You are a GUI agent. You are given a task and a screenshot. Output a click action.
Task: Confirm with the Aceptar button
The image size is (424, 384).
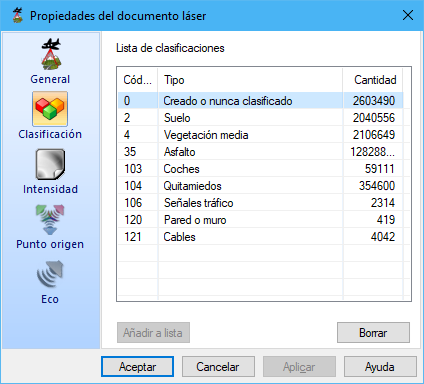point(137,367)
